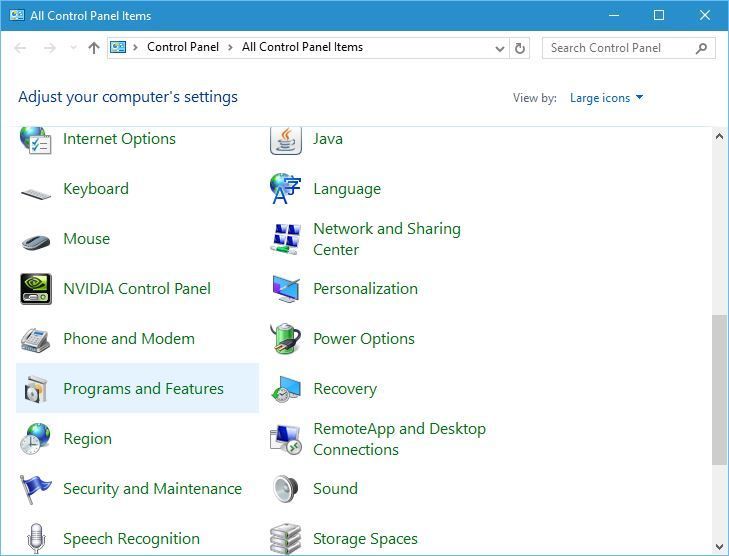
Task: Refresh the Control Panel view
Action: [x=520, y=48]
